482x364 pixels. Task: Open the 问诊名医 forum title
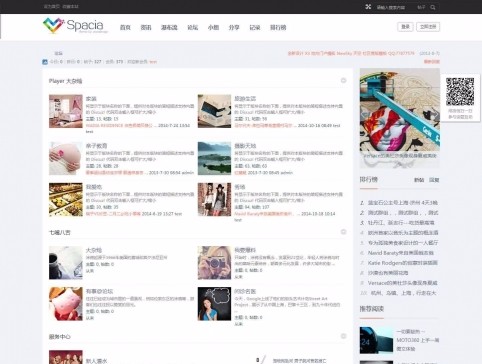[x=245, y=291]
